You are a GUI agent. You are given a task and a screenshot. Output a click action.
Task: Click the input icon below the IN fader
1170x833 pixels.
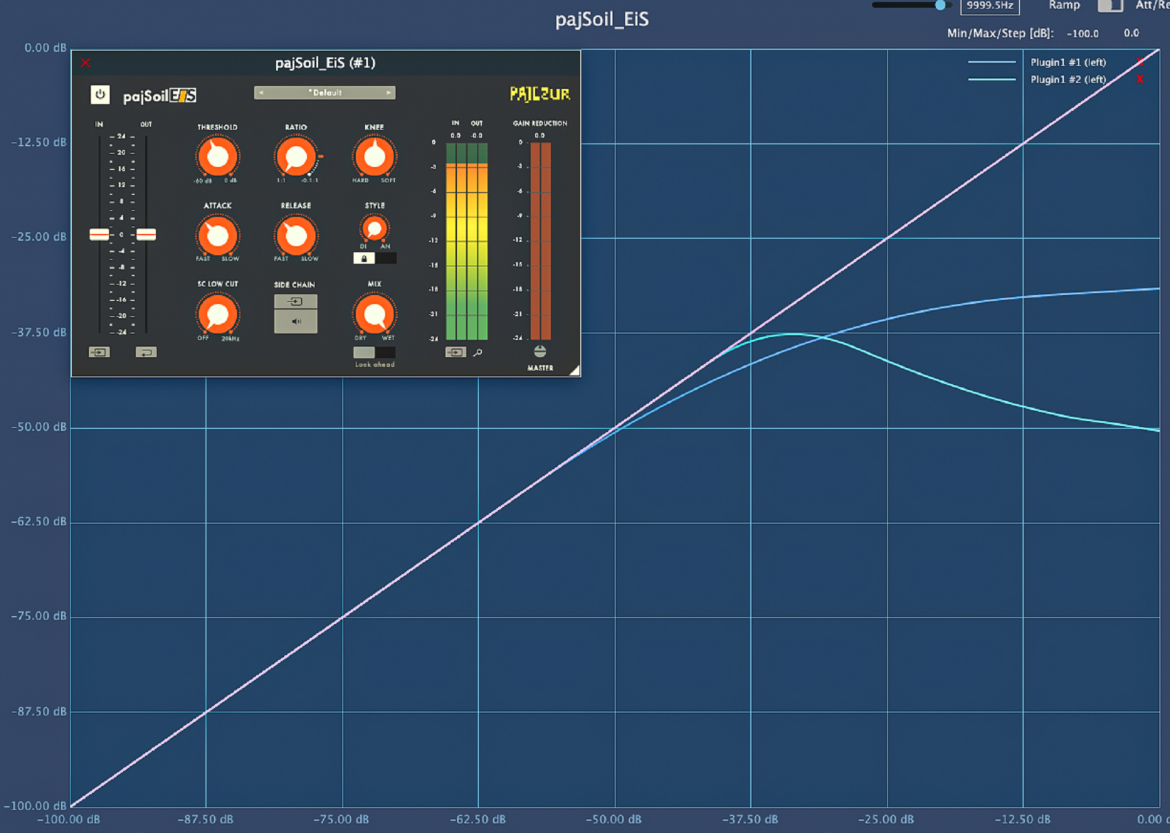99,352
